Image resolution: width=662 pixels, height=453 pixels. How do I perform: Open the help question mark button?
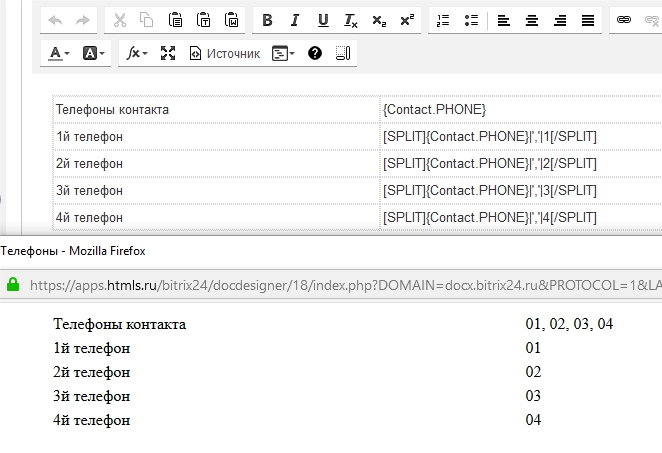[x=315, y=53]
